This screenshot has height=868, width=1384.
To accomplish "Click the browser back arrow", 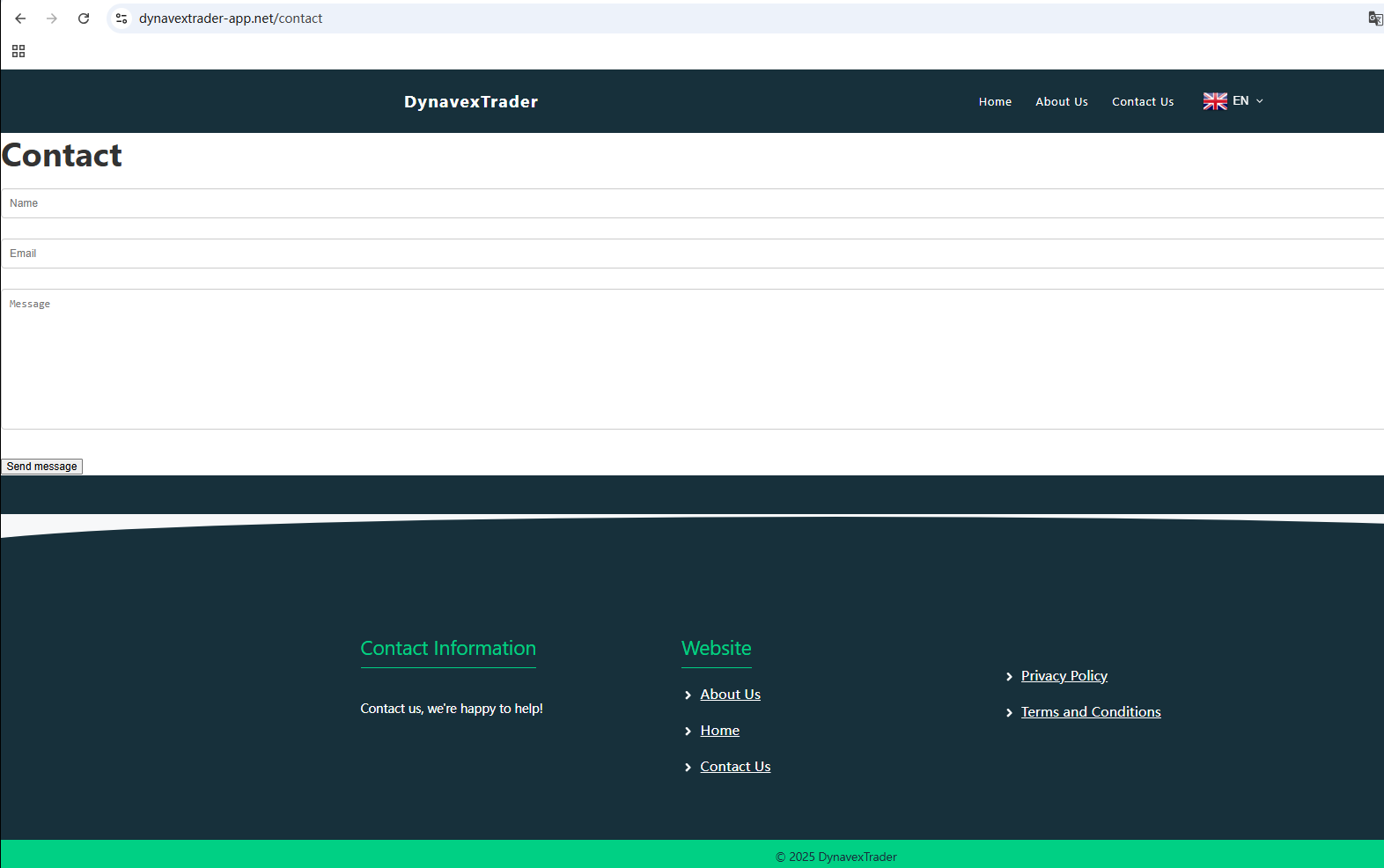I will coord(20,18).
